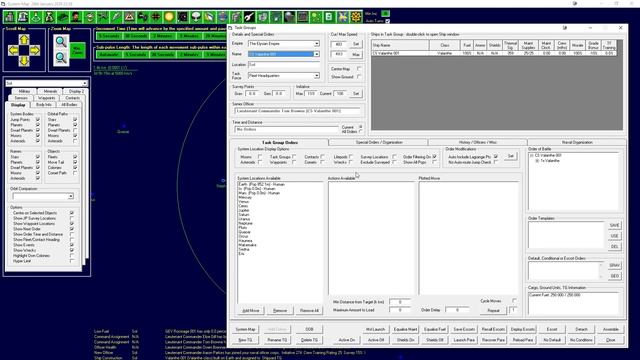Open the Orbit Comparison dropdown

(x=71, y=197)
